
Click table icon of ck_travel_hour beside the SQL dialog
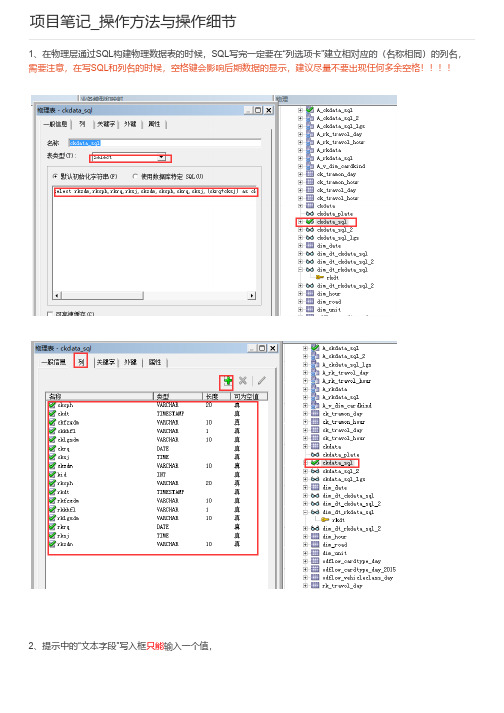pos(310,198)
